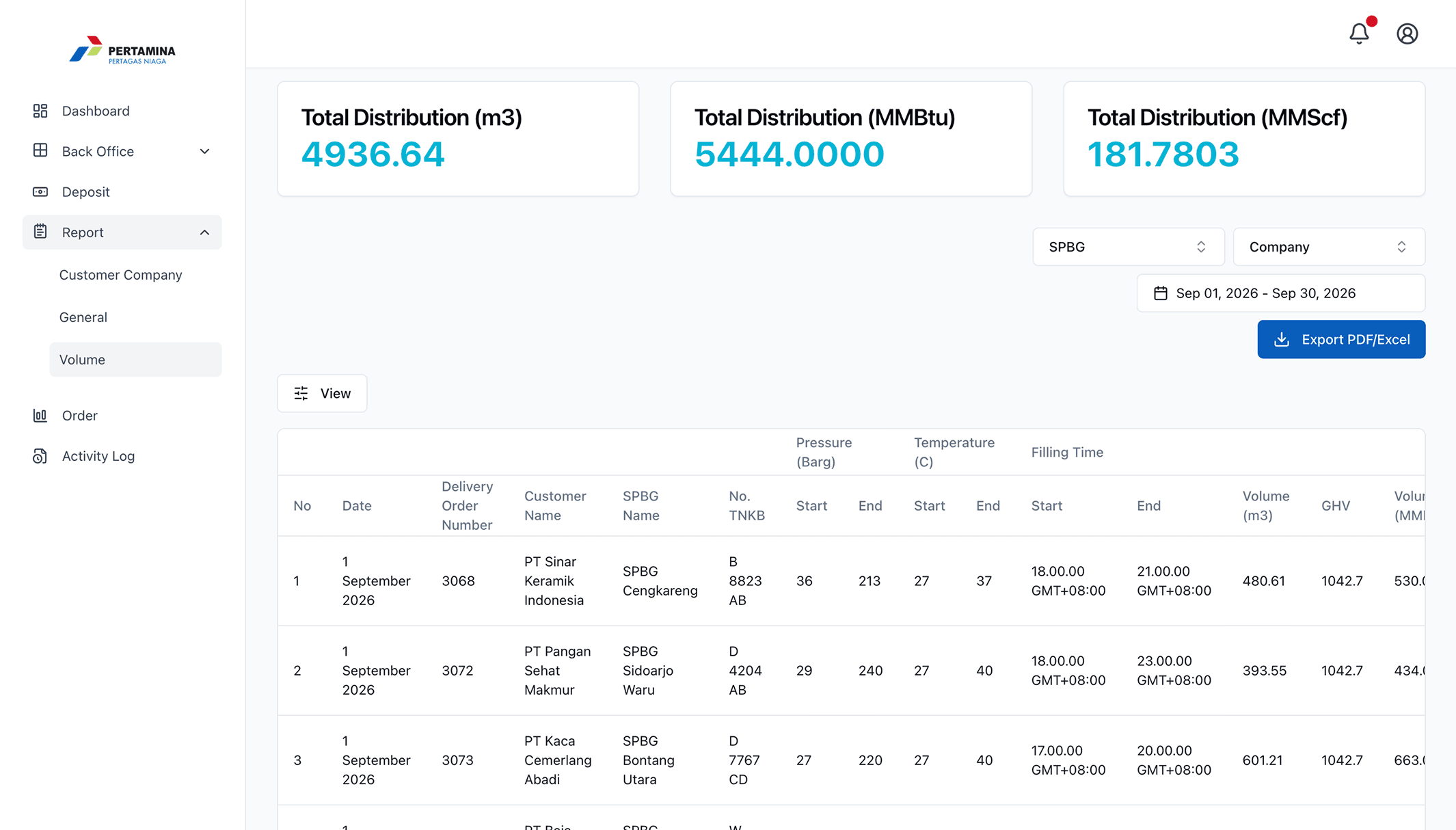Click the Back Office table icon
1456x830 pixels.
point(40,150)
